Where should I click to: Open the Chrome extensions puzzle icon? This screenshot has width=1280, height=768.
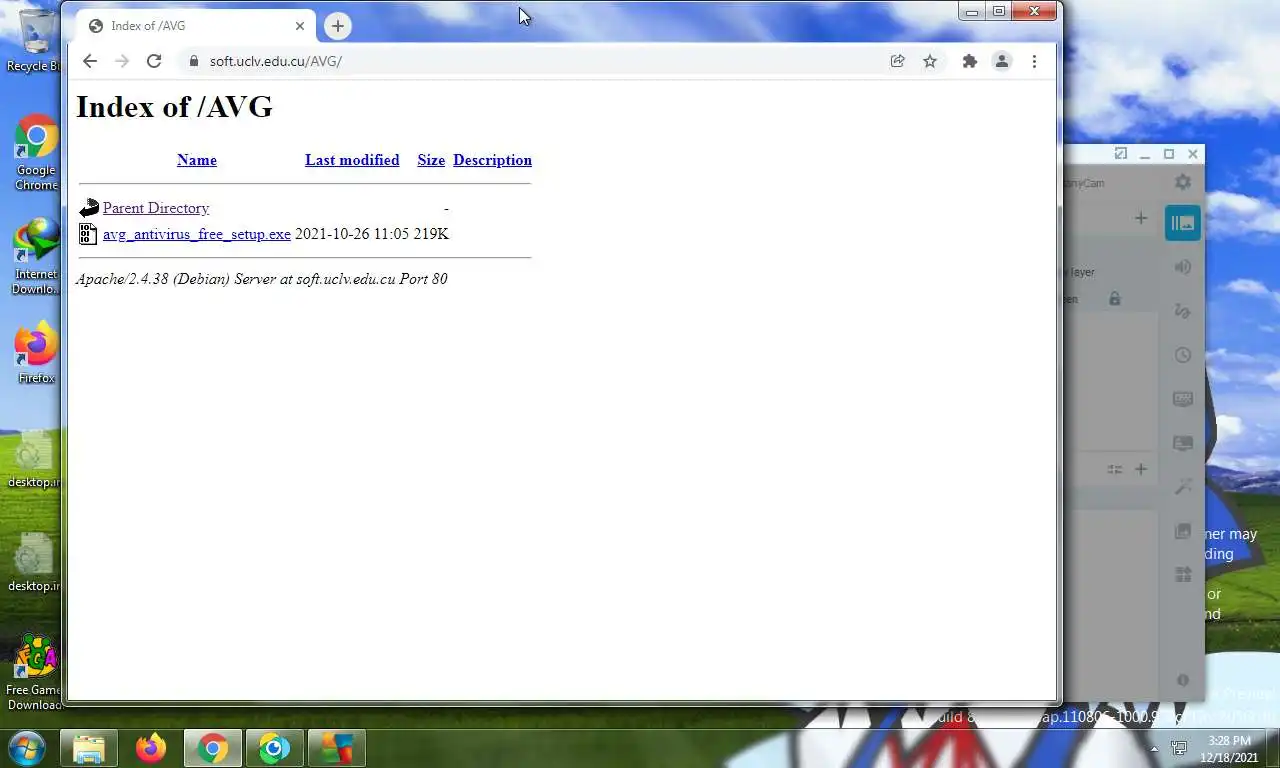969,61
